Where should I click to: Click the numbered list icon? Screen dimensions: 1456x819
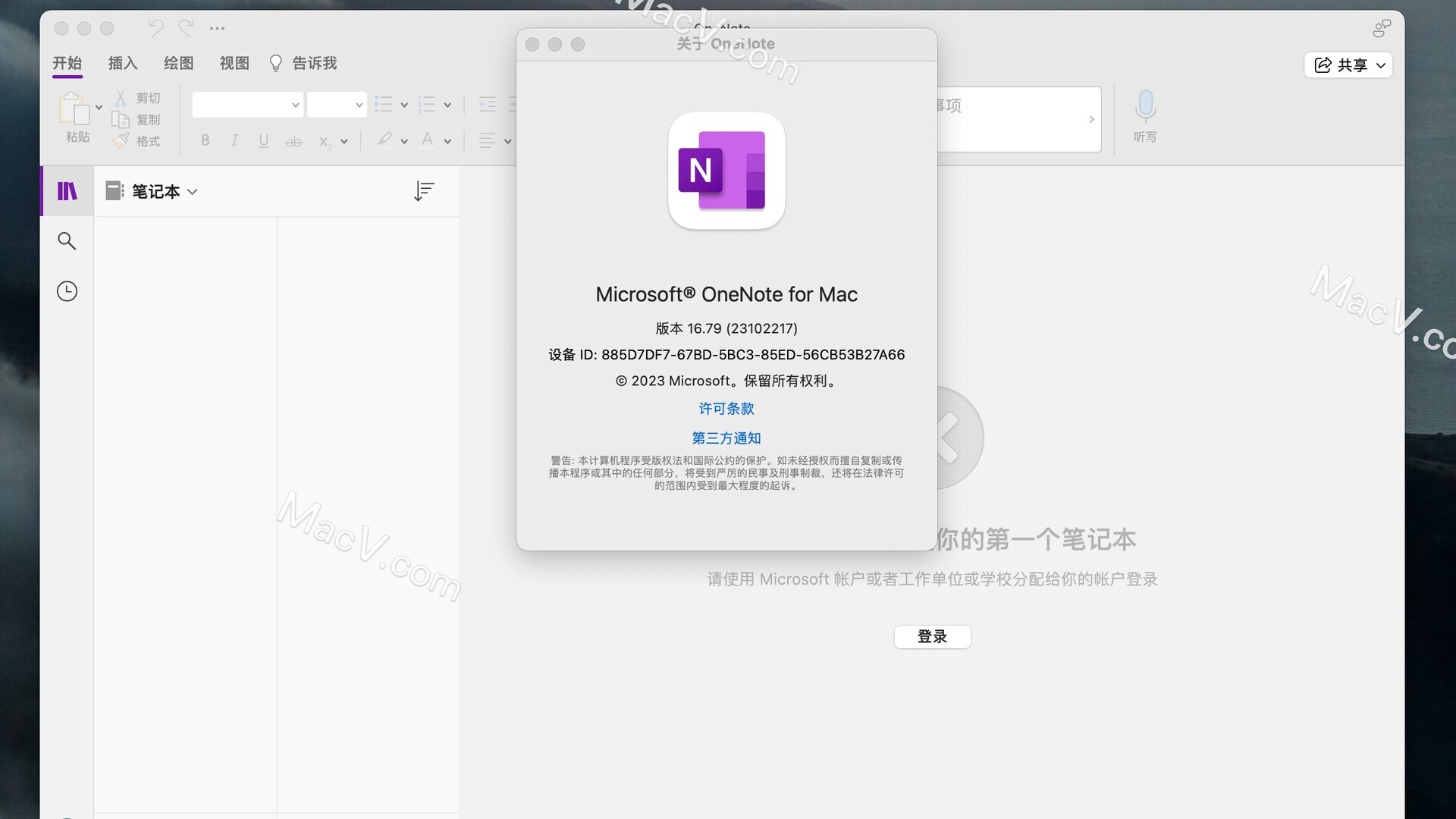(427, 105)
